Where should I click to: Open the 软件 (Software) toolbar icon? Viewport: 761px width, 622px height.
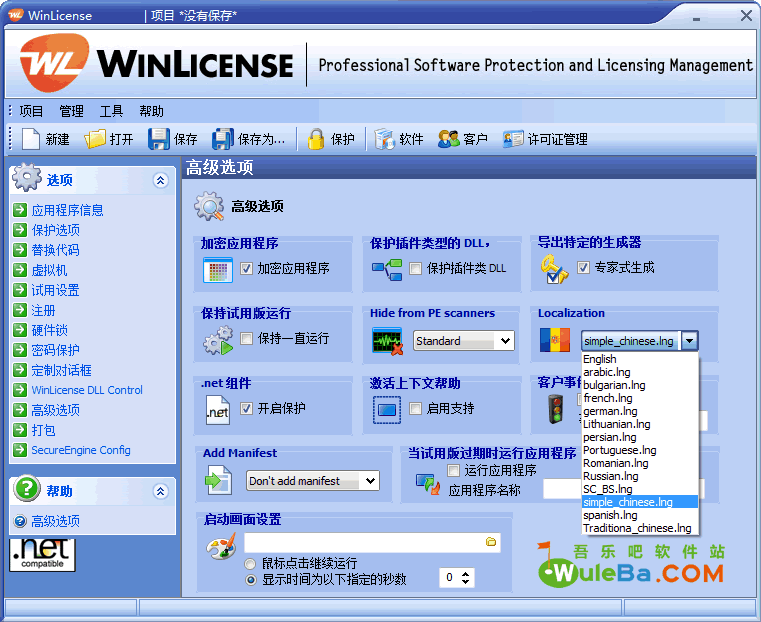tap(384, 139)
